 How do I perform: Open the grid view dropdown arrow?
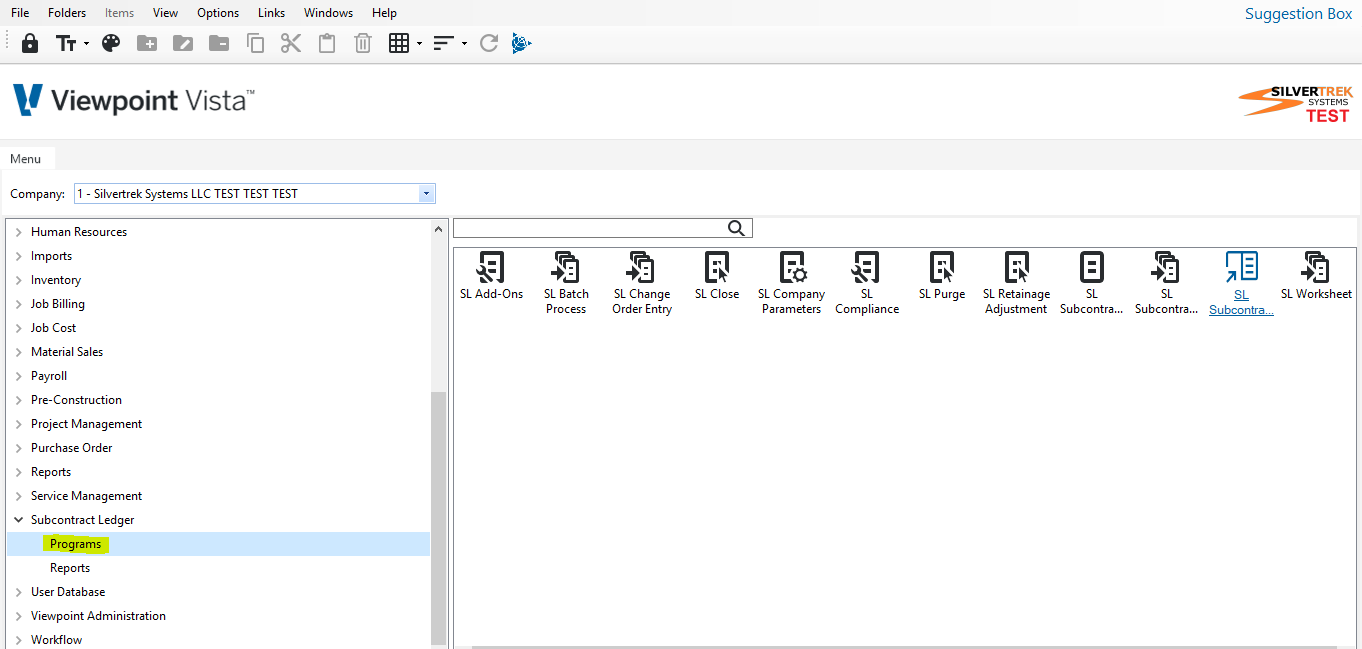419,44
